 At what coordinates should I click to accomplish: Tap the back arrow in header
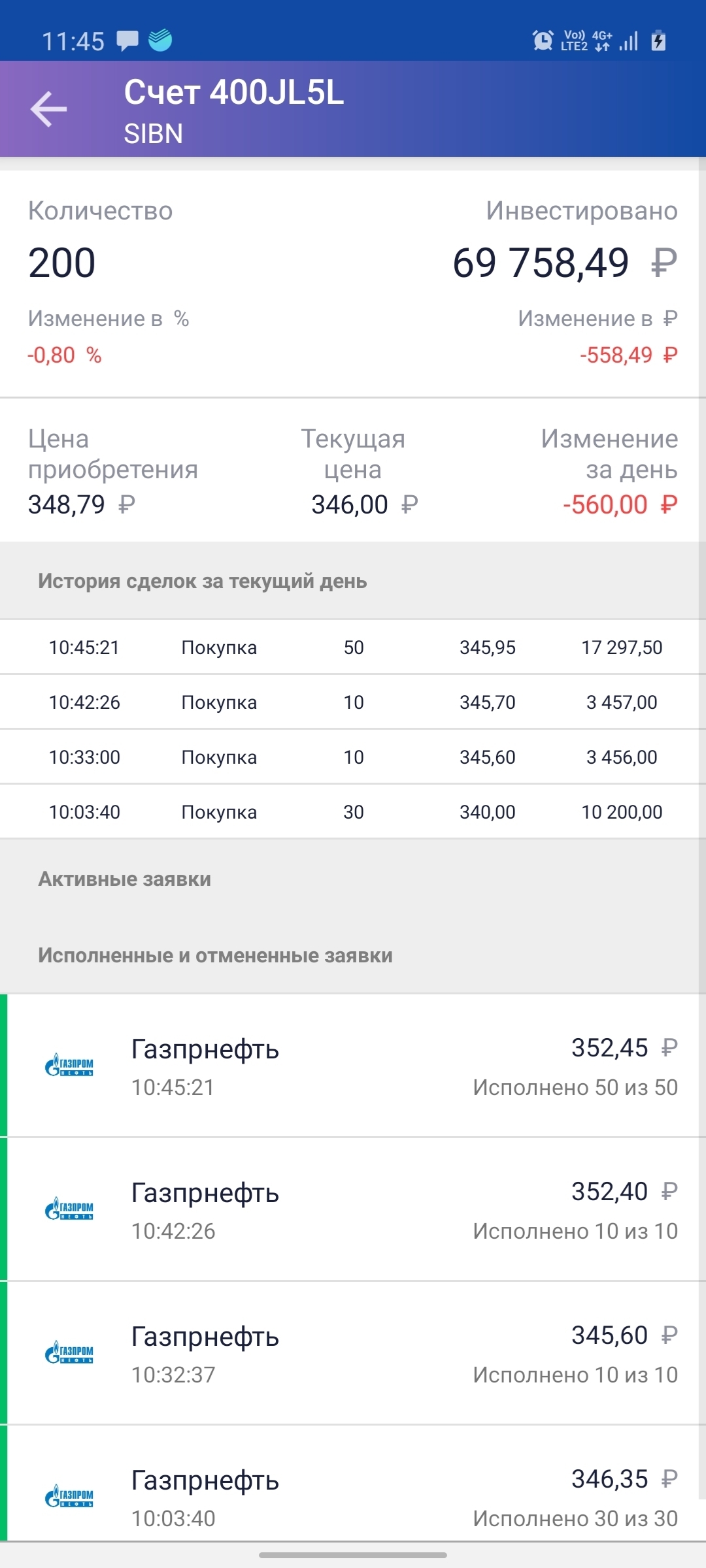pyautogui.click(x=49, y=108)
